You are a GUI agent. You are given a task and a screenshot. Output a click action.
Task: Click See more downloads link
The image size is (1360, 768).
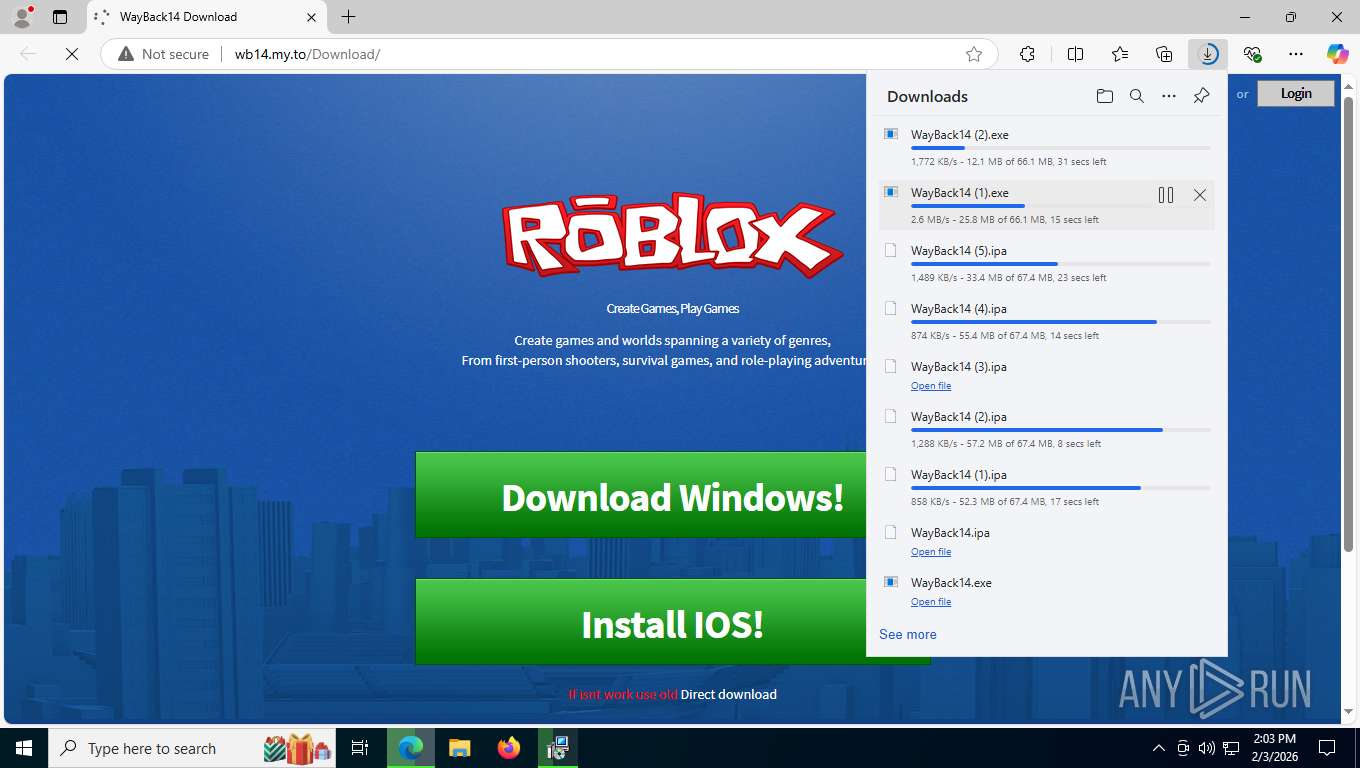click(907, 634)
